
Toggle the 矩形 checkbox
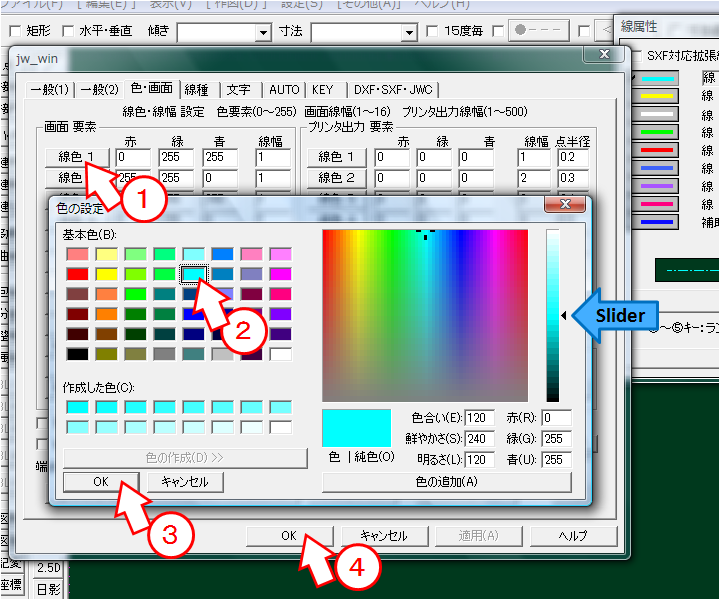point(13,32)
